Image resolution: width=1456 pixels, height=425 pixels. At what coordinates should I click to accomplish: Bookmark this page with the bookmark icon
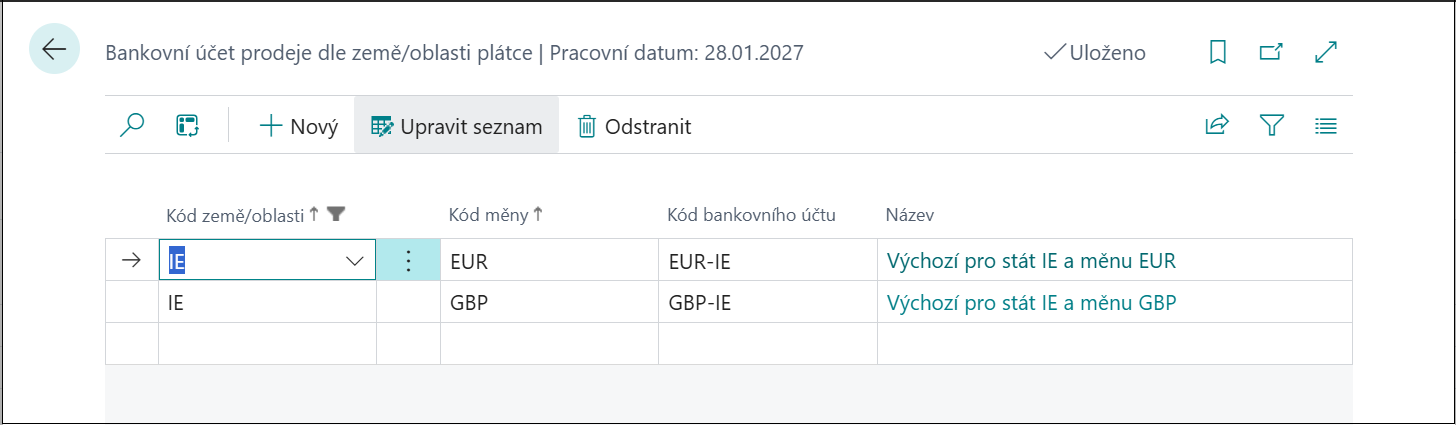(1217, 53)
